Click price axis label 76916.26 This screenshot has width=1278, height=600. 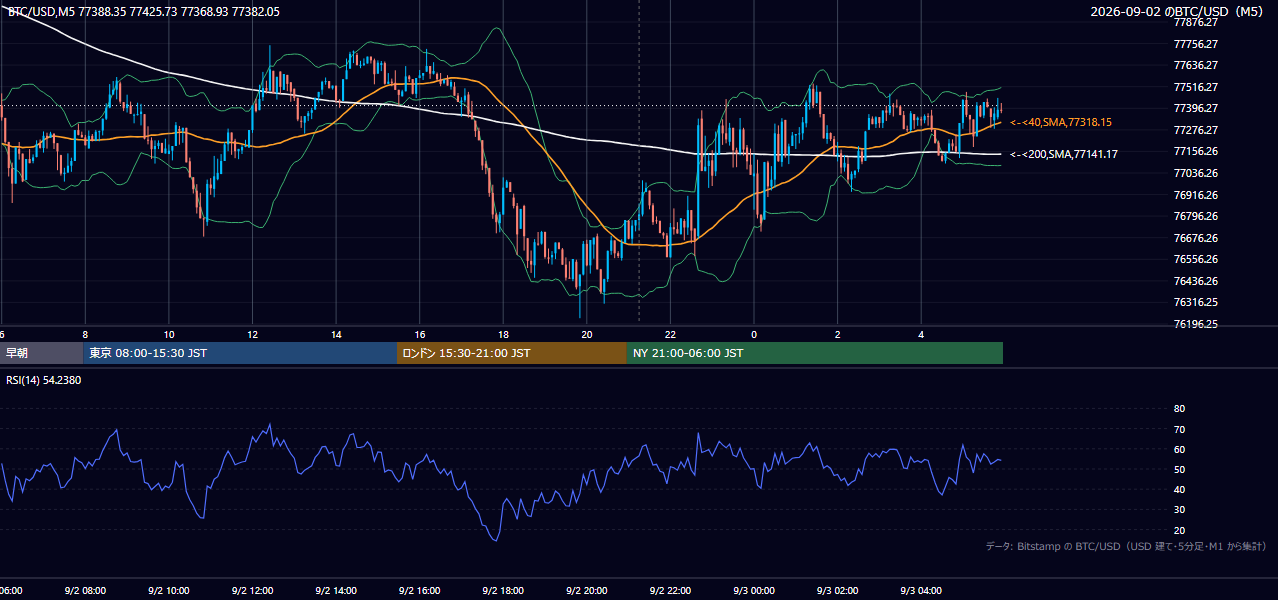click(x=1196, y=195)
